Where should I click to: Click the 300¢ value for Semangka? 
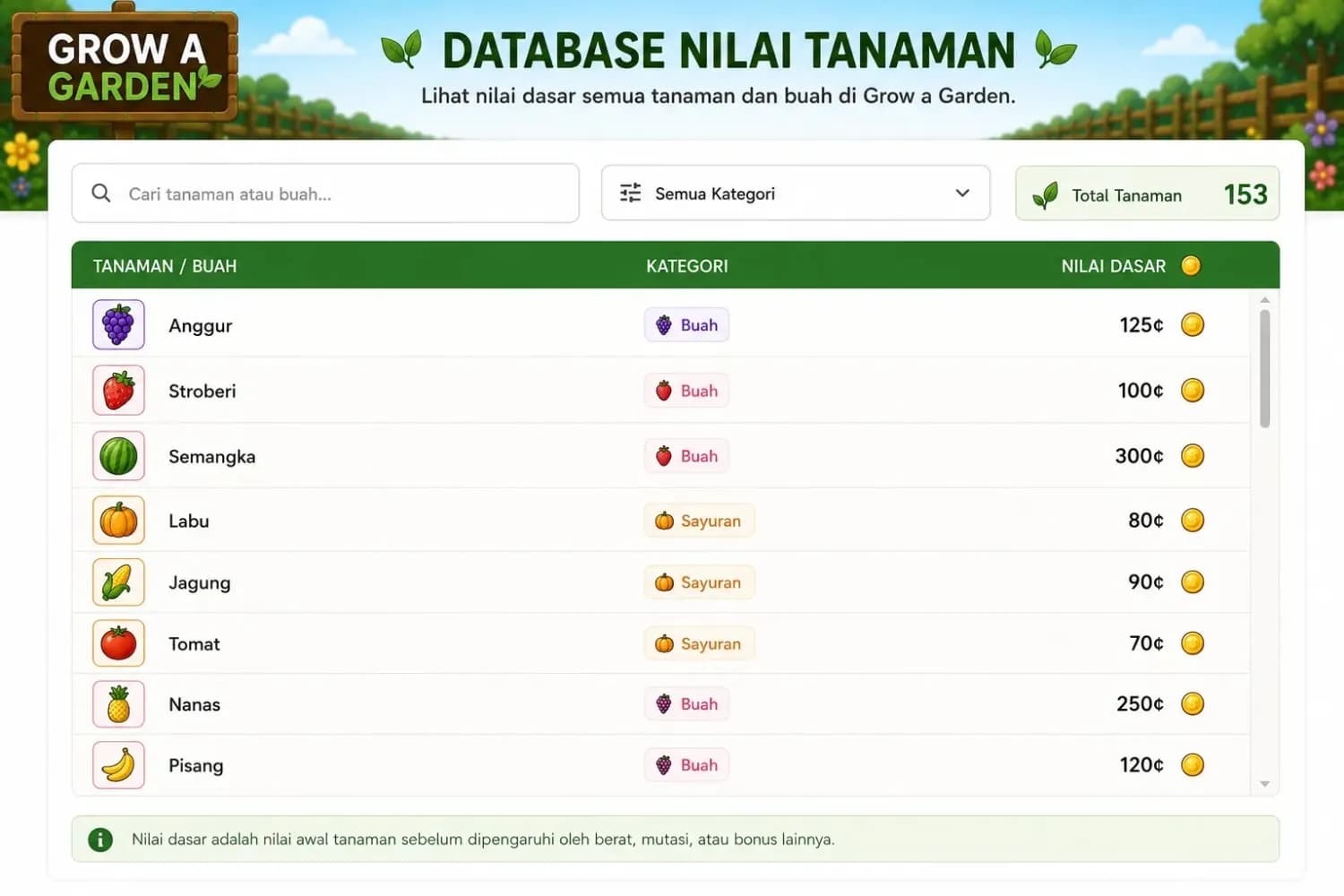[1139, 456]
